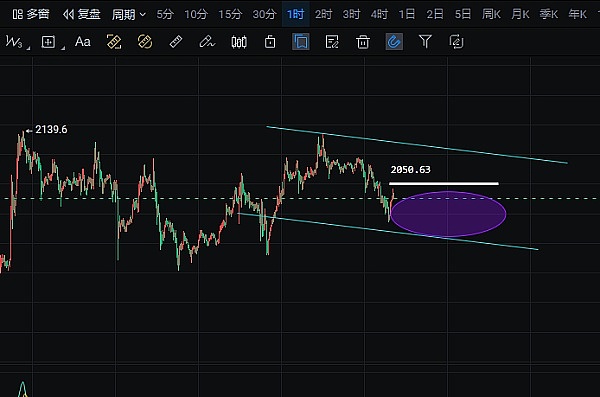Select the wave line drawing tool

(x=14, y=41)
